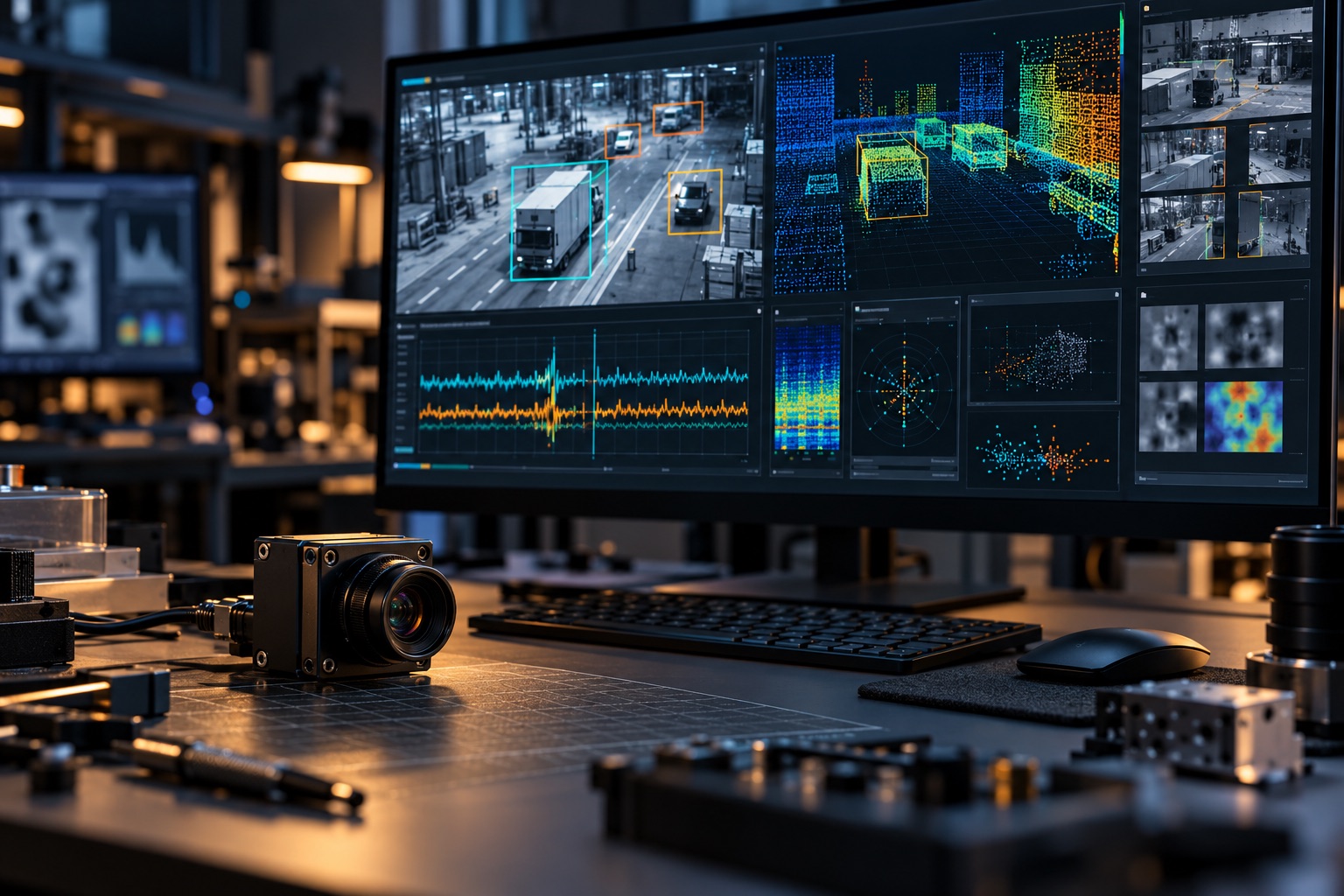
Task: Click the corner icon of the upper scatter panel
Action: (x=1116, y=296)
